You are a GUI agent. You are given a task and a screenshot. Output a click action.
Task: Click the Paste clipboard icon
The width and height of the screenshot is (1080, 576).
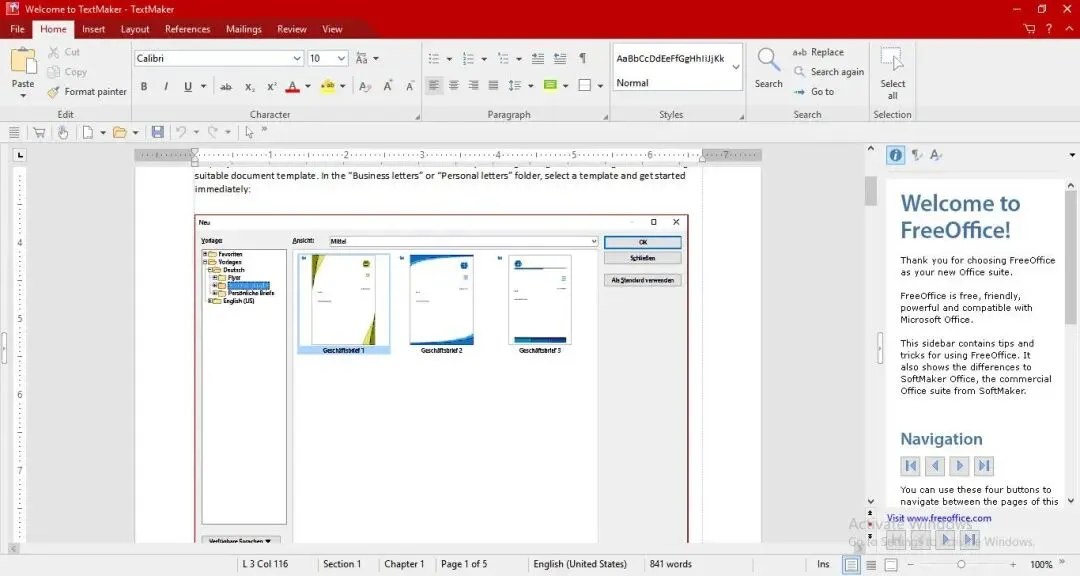pyautogui.click(x=23, y=61)
